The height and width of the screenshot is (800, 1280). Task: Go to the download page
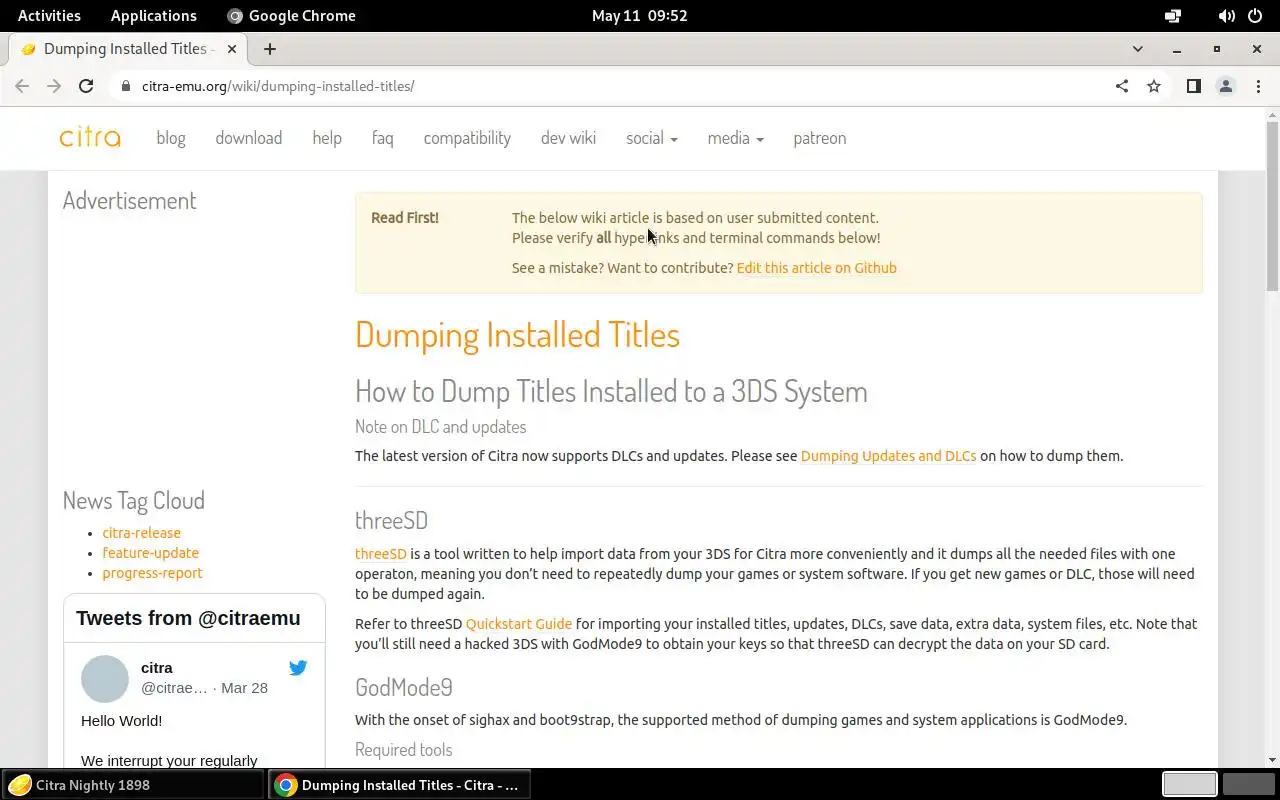pyautogui.click(x=249, y=138)
